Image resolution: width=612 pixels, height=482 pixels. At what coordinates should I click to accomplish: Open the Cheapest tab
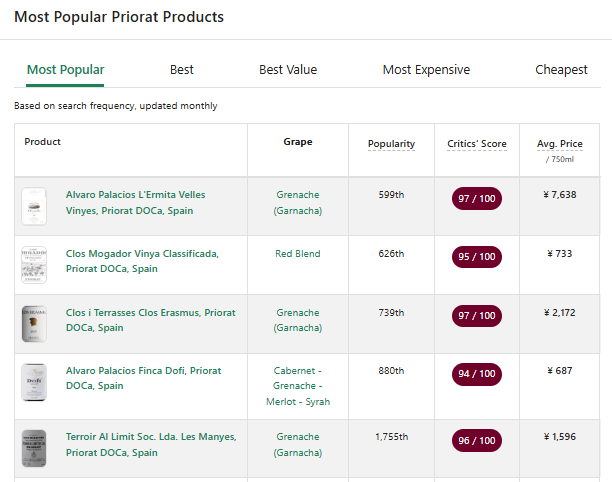pyautogui.click(x=561, y=70)
